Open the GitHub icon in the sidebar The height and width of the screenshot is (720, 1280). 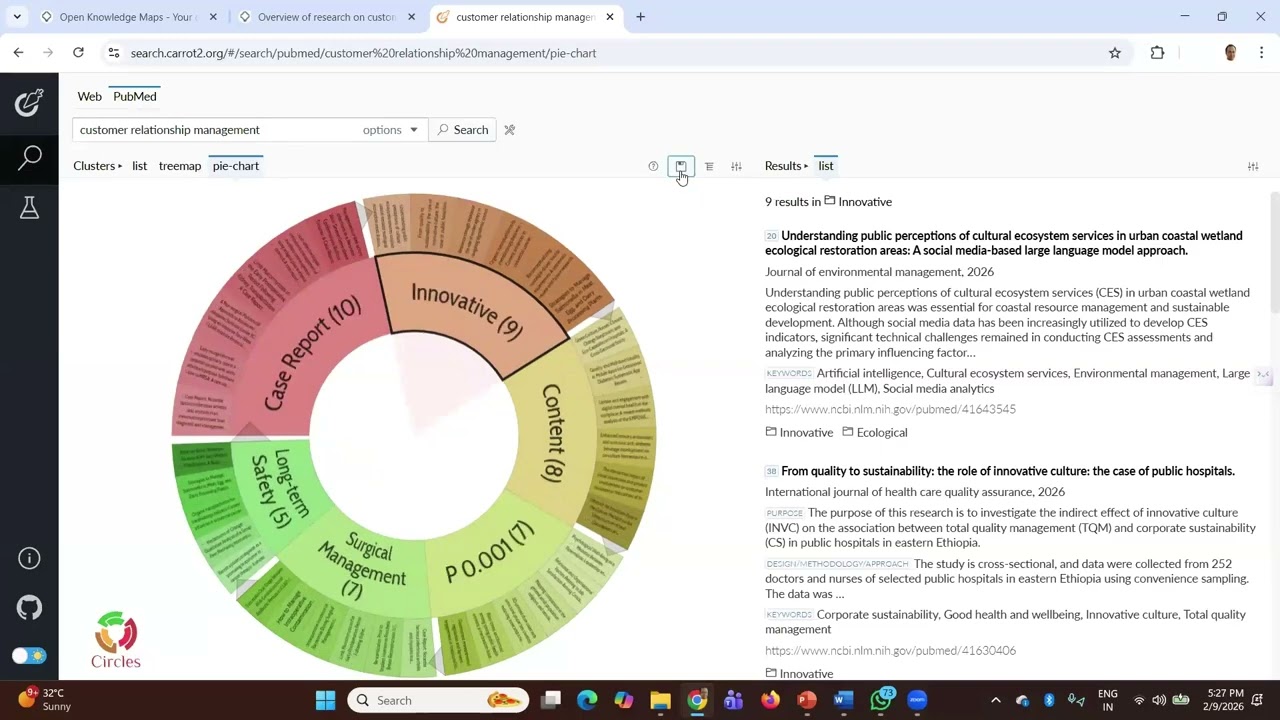(29, 607)
